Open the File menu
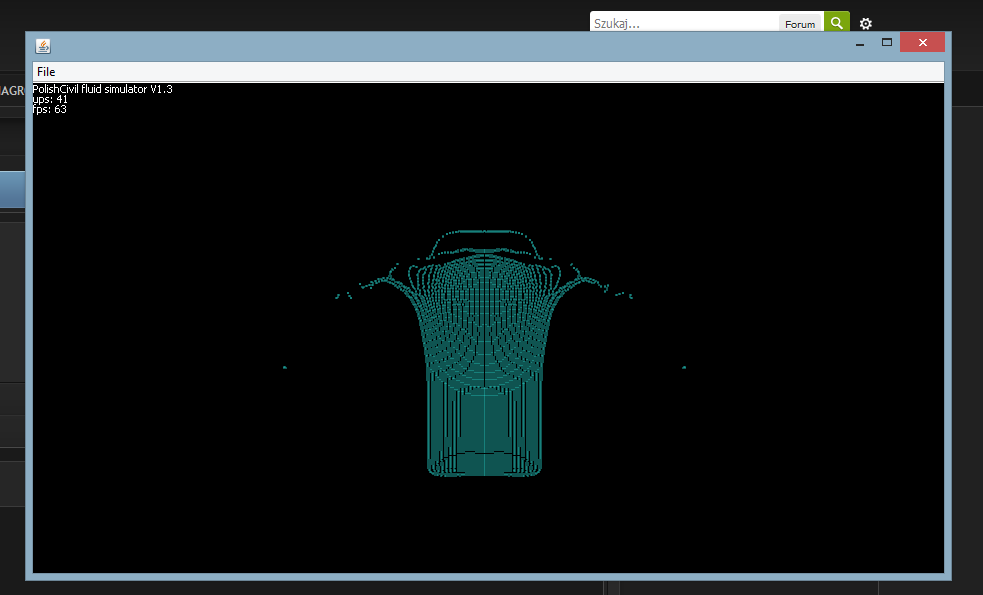This screenshot has width=983, height=595. tap(46, 71)
